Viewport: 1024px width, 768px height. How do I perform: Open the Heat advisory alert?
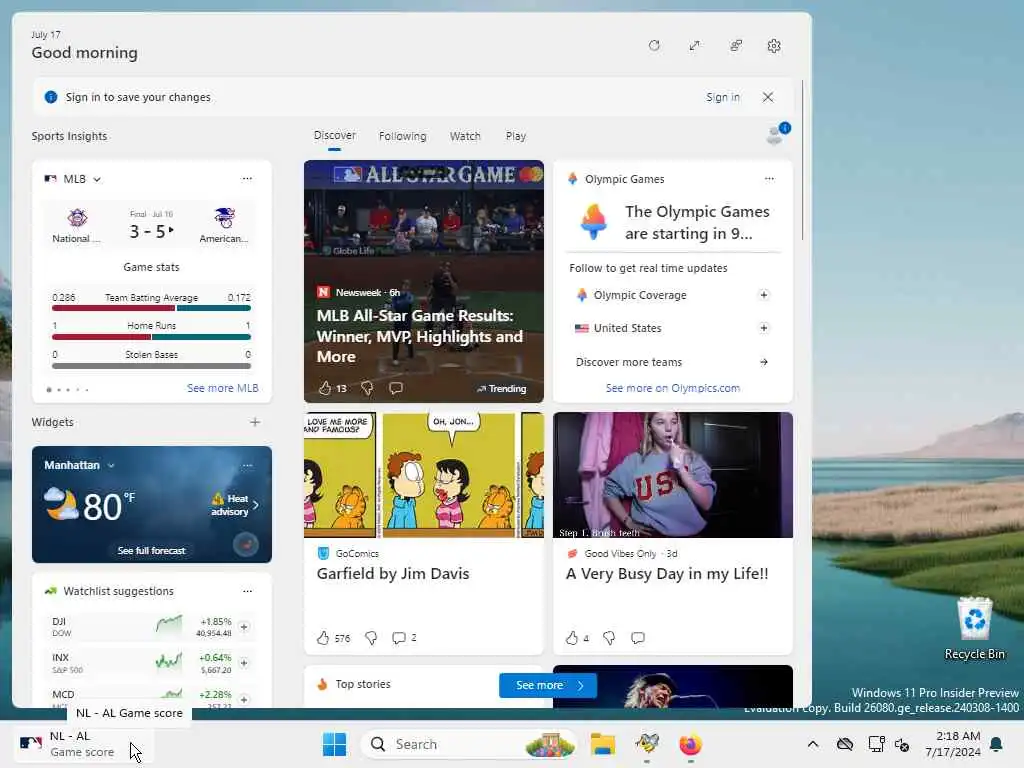click(235, 505)
